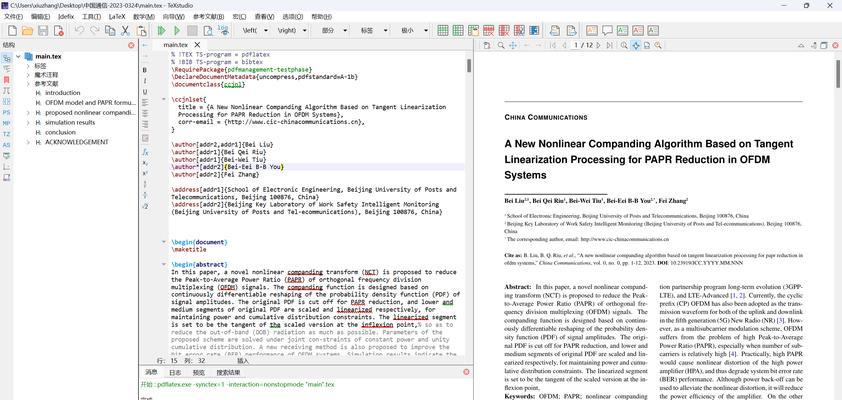Save the current document
Viewport: 842px width, 400px height.
(43, 31)
